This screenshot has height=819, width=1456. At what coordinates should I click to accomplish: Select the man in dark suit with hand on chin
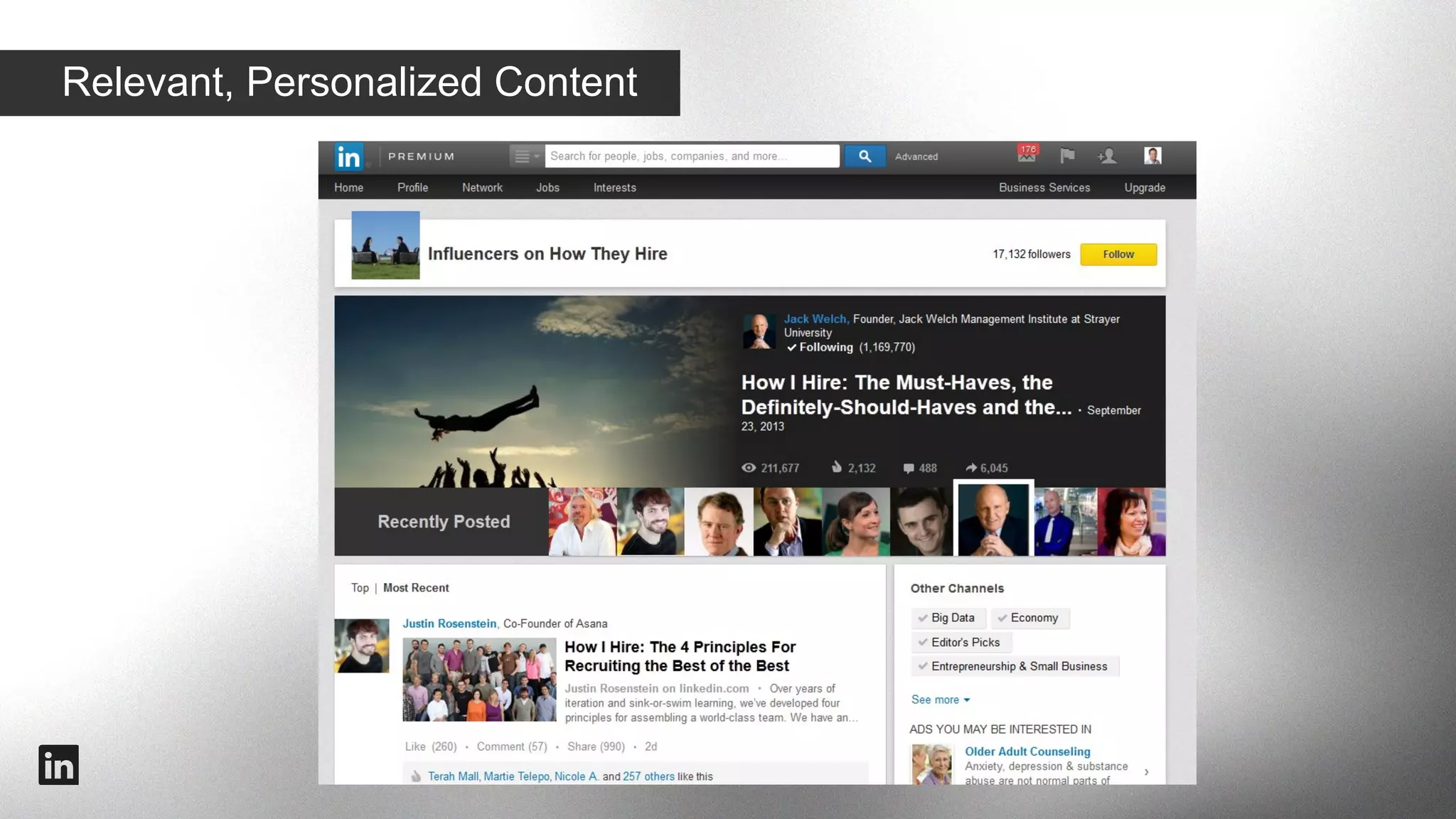click(x=788, y=521)
